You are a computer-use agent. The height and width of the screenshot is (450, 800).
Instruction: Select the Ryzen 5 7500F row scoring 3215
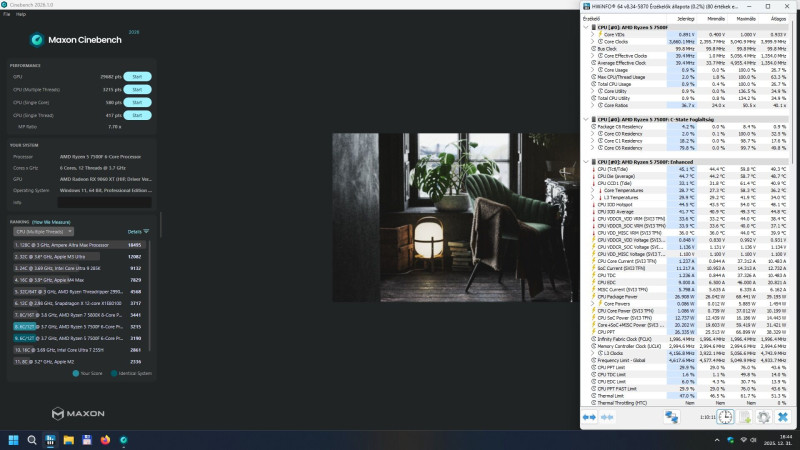tap(78, 327)
